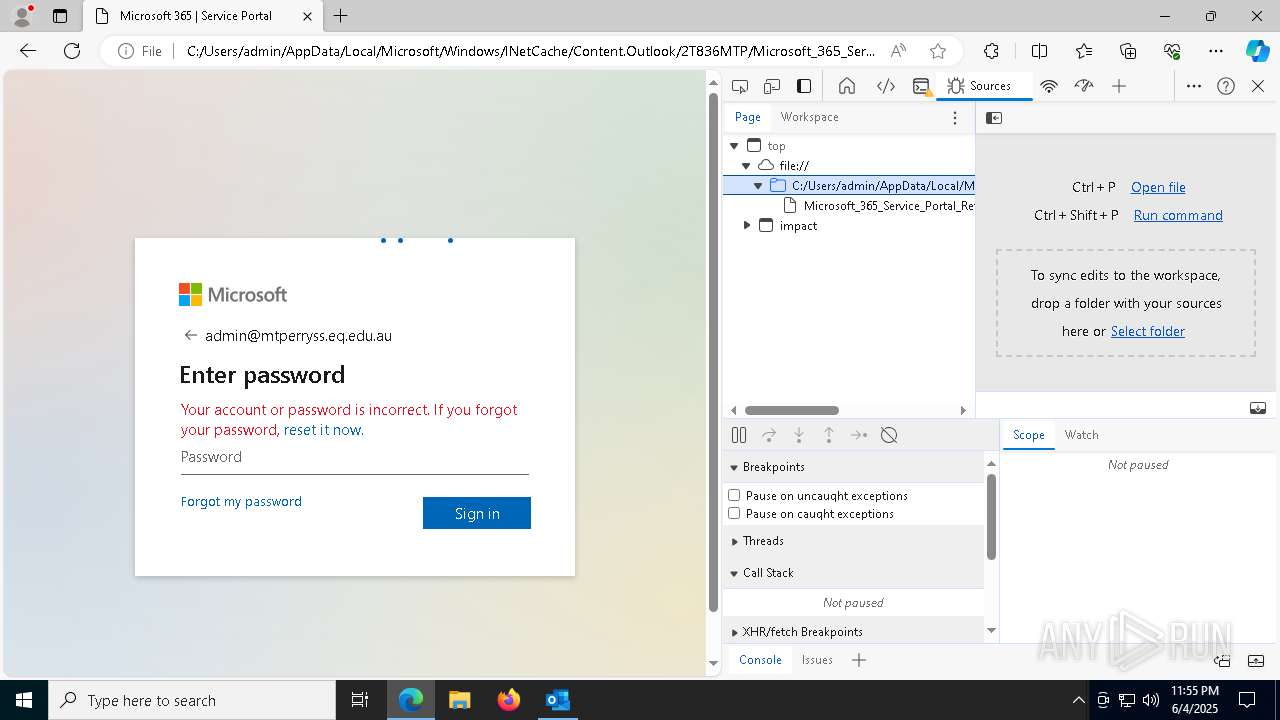1280x720 pixels.
Task: Step out of current function icon
Action: [829, 435]
